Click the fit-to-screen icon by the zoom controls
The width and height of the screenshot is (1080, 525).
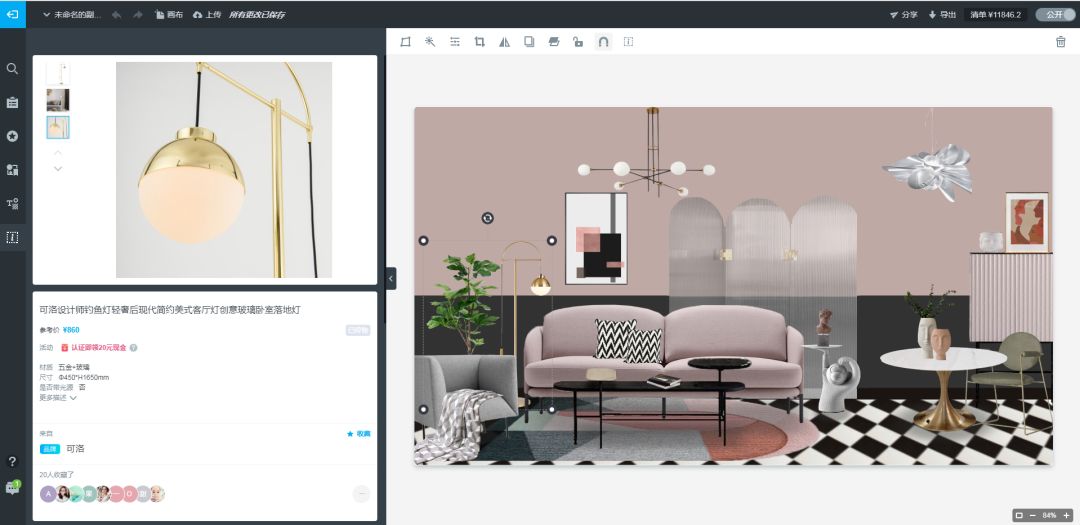pos(1019,515)
